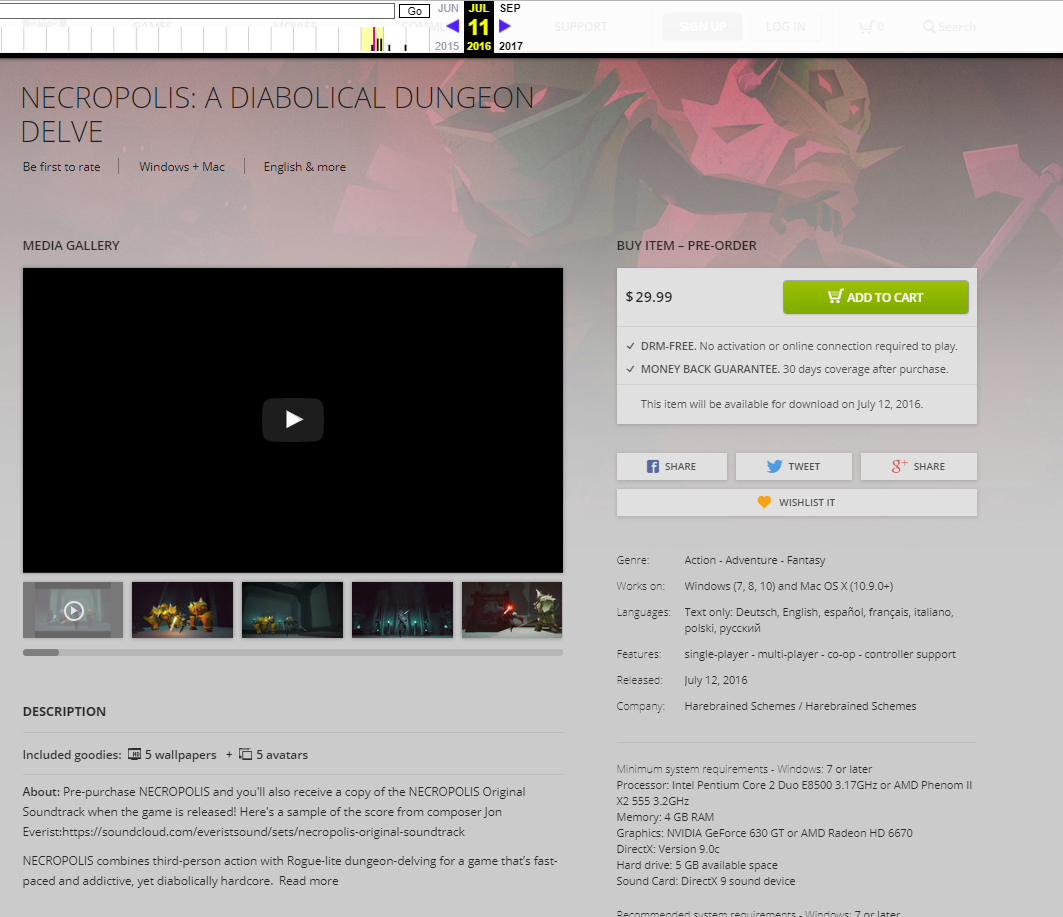Screen dimensions: 1063x917
Task: Click the Necropolis game title heading
Action: coord(278,115)
